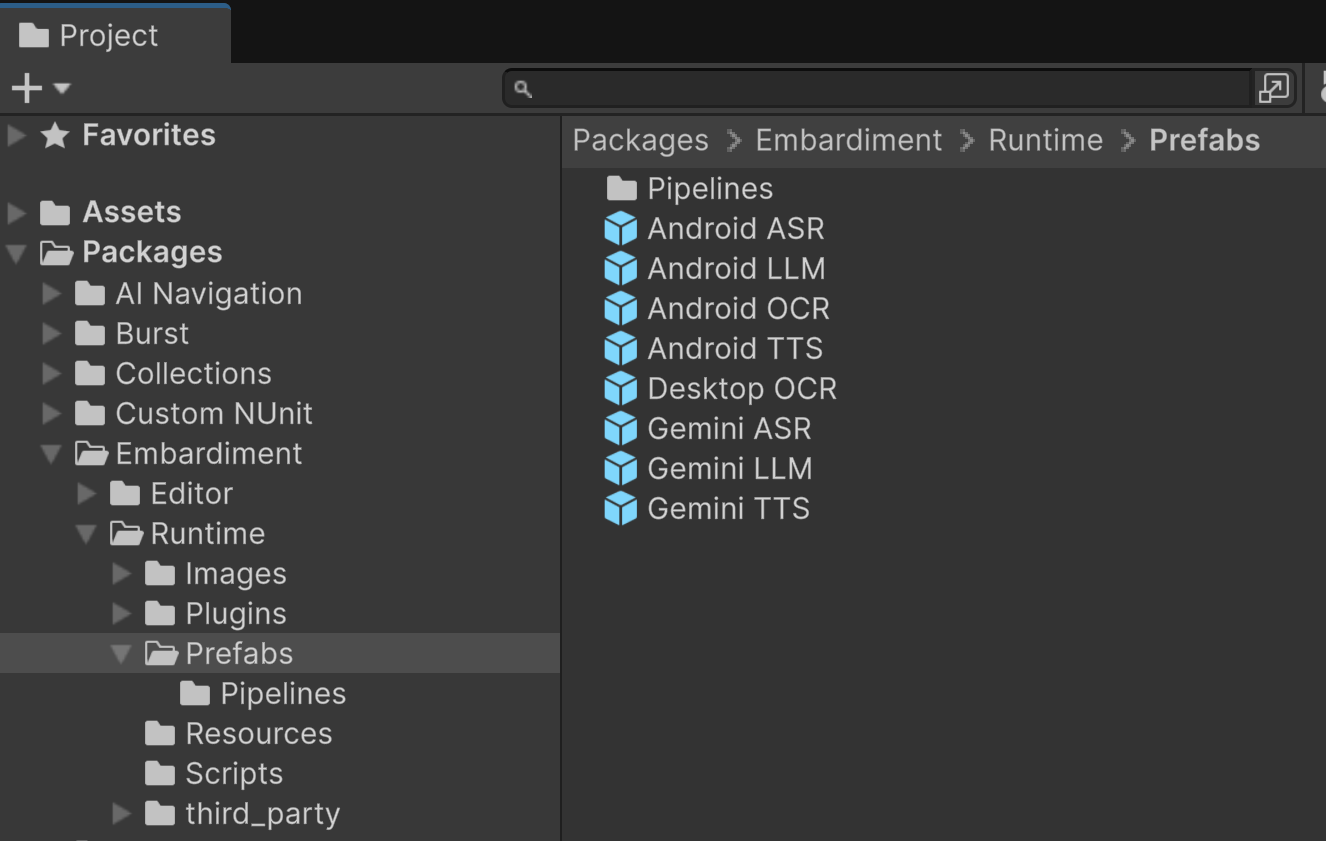Click the Collections folder icon

[90, 374]
